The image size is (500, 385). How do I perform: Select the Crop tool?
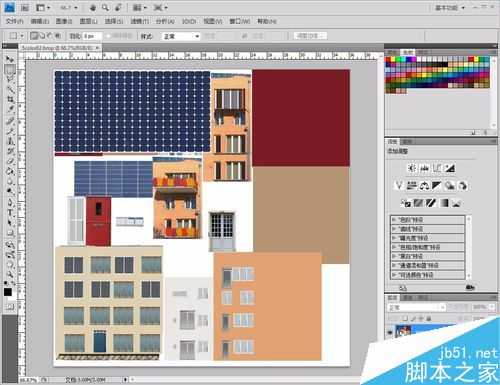coord(10,99)
